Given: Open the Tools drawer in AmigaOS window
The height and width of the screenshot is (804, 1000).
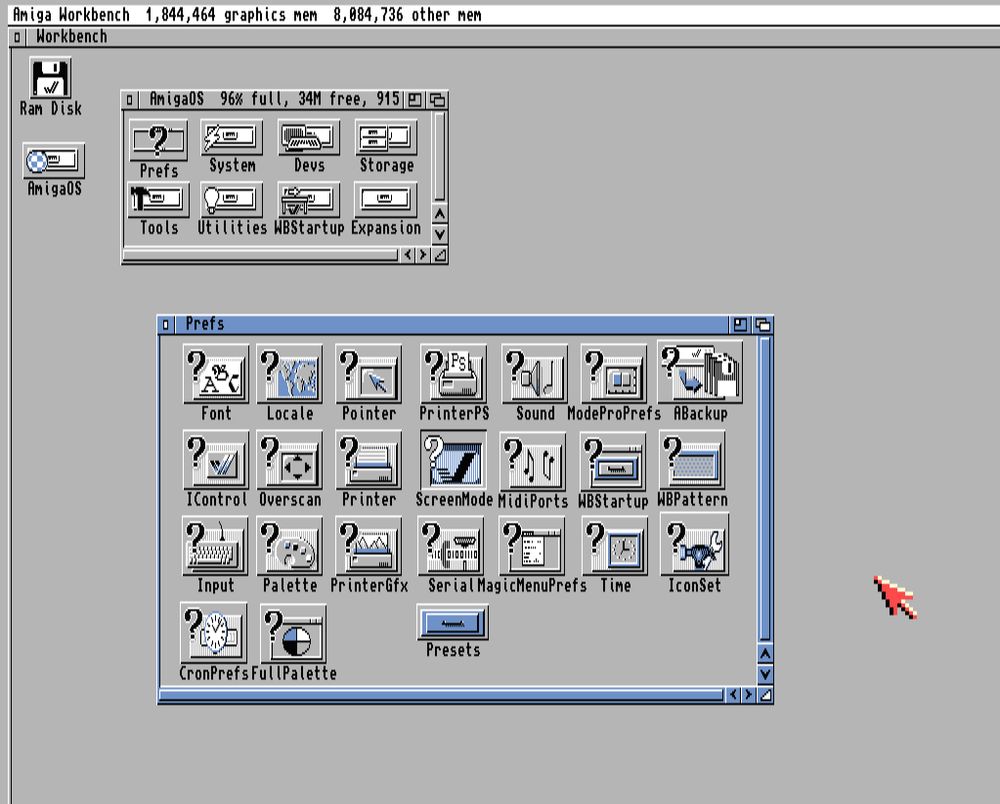Looking at the screenshot, I should 158,200.
